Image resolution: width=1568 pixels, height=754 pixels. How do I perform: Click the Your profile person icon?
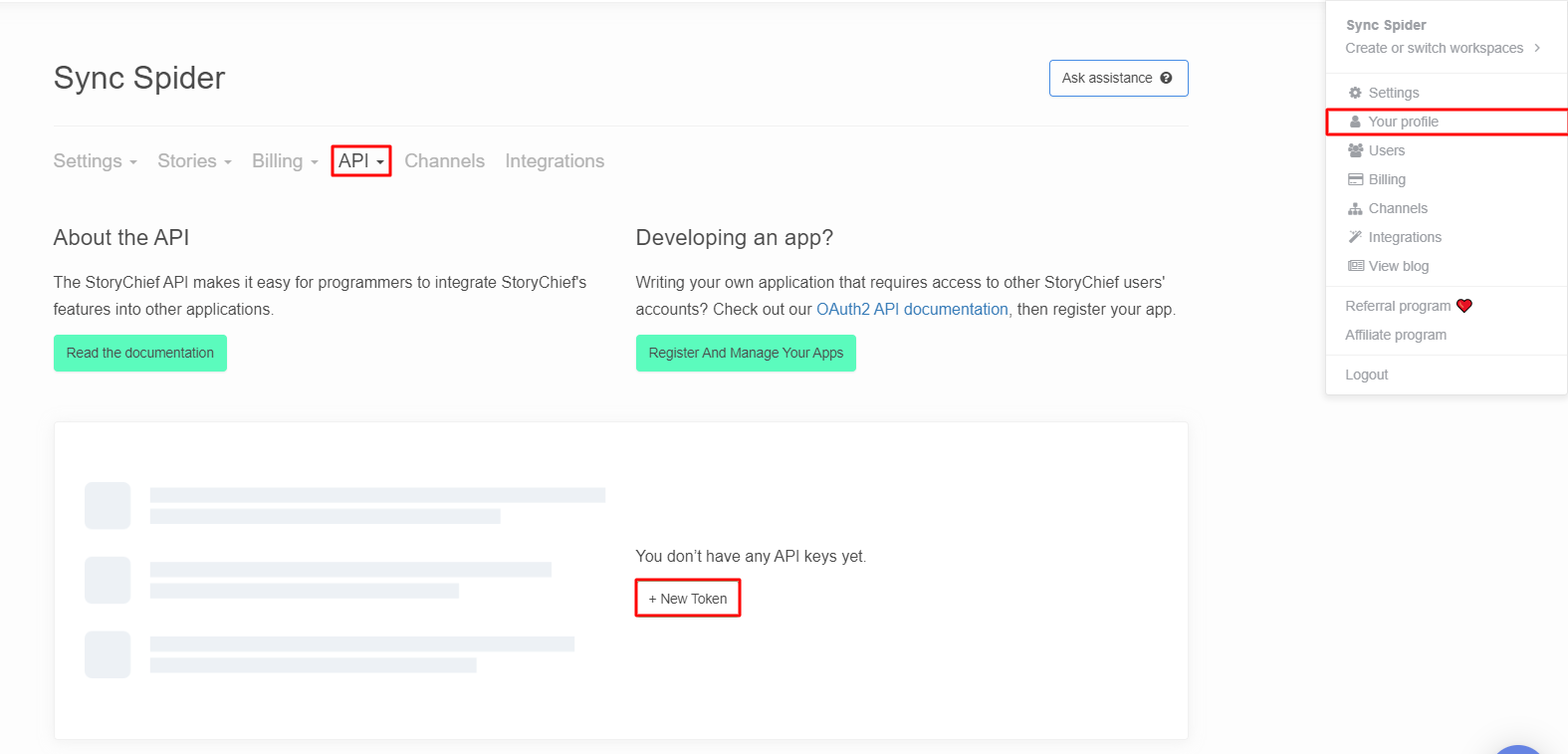(x=1355, y=122)
